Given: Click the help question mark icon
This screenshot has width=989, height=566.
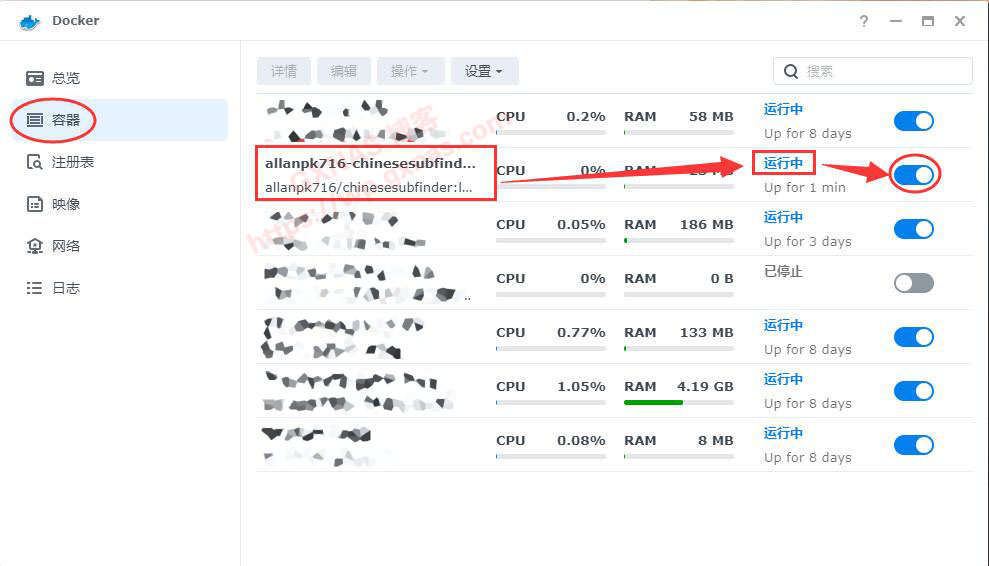Looking at the screenshot, I should click(x=864, y=21).
